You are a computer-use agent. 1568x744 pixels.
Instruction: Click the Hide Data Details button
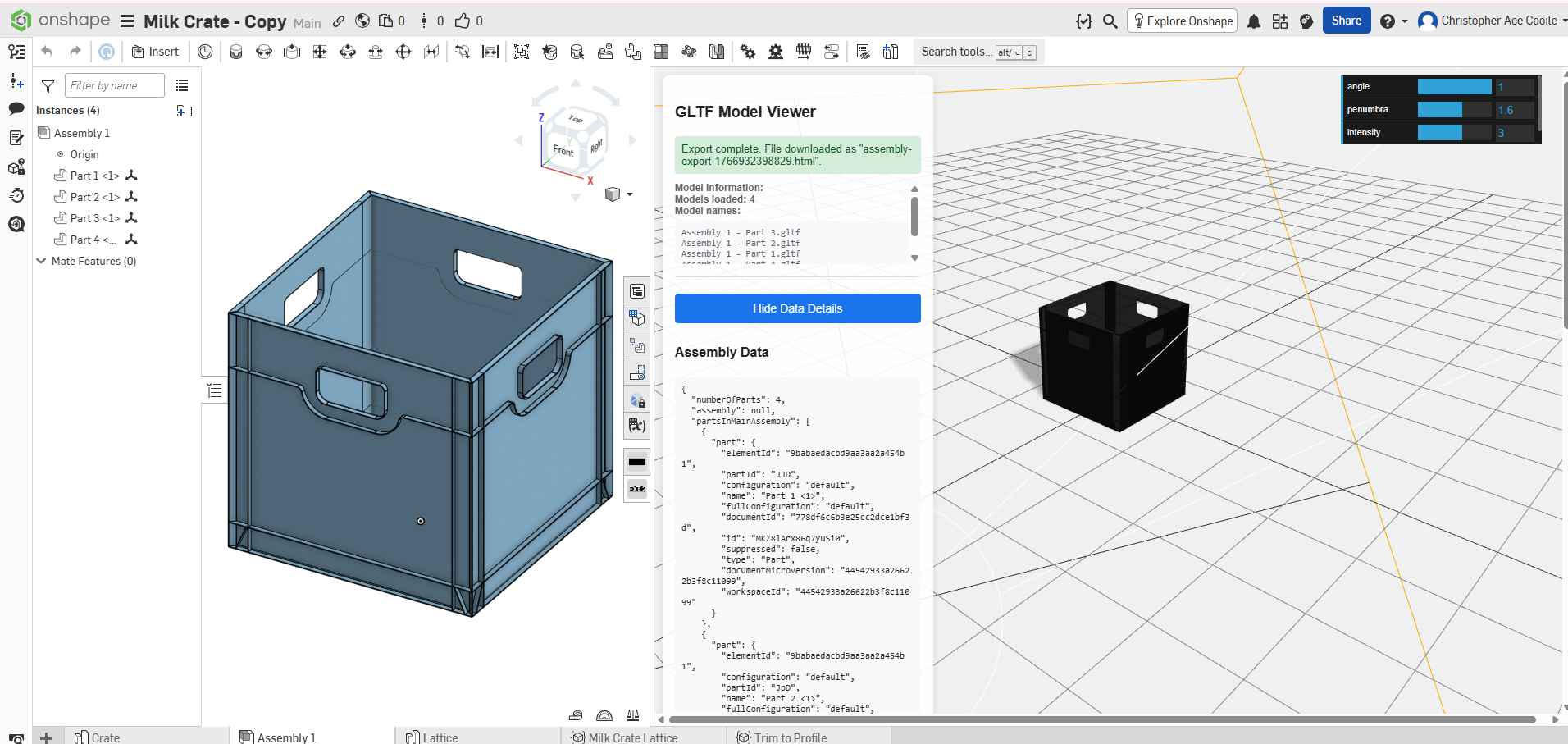(x=797, y=308)
